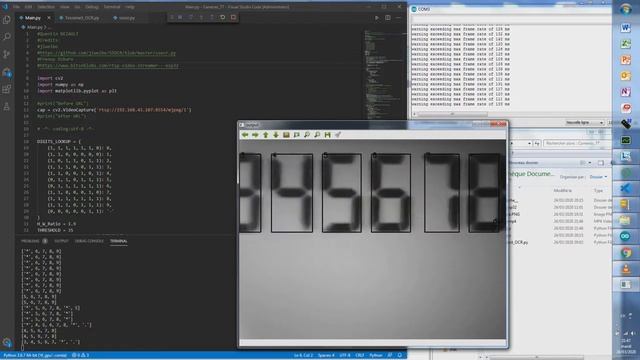Open the Run and Debug view in VS Code

7,72
